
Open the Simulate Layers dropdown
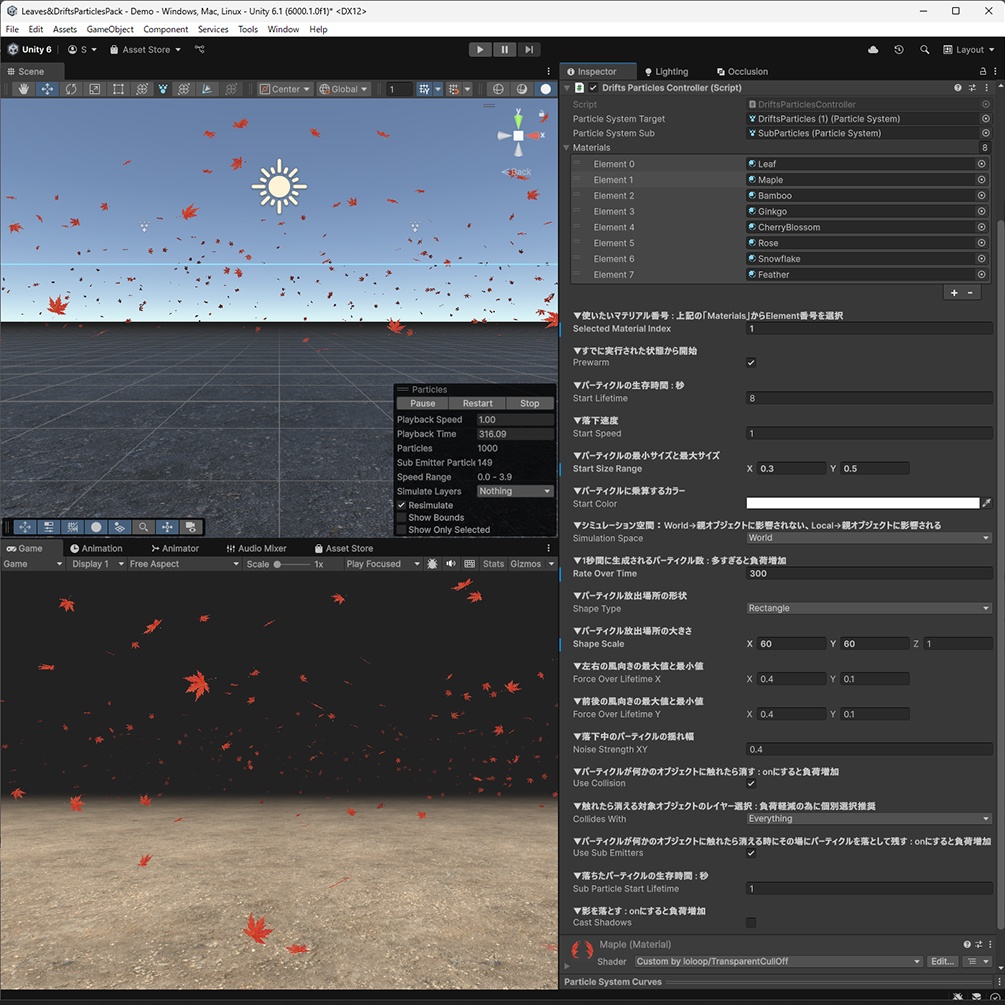(x=515, y=491)
